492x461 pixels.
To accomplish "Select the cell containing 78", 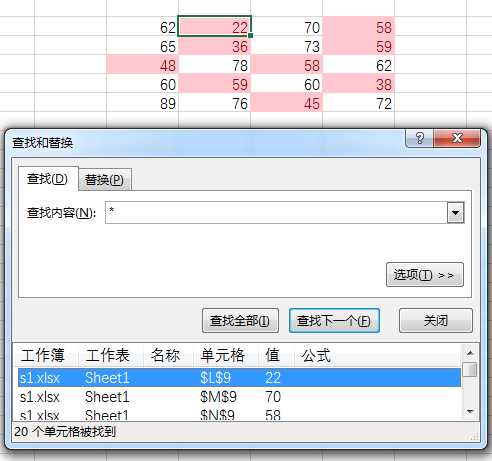I will click(x=215, y=64).
